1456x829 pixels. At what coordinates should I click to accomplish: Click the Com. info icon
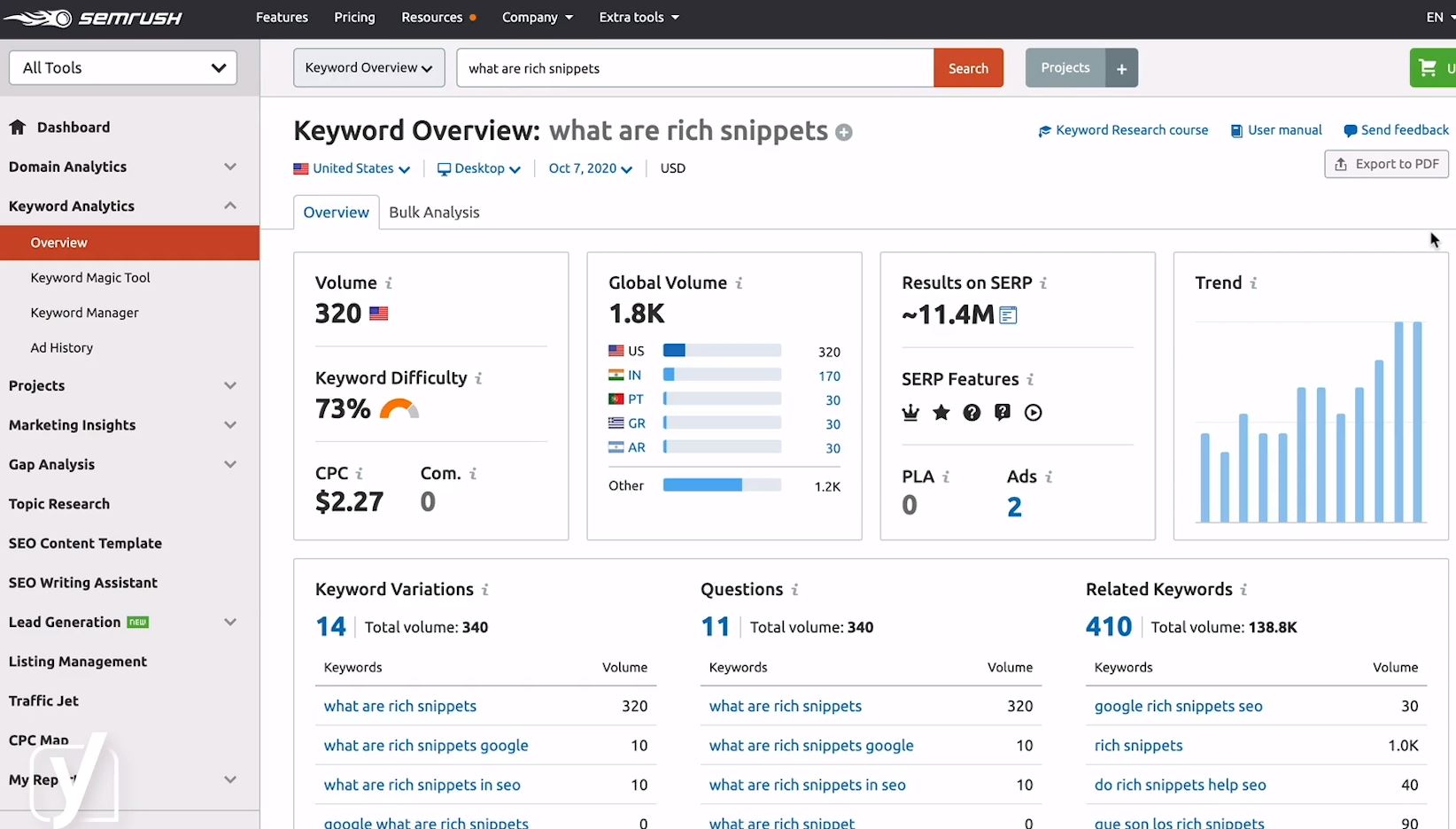click(x=473, y=474)
